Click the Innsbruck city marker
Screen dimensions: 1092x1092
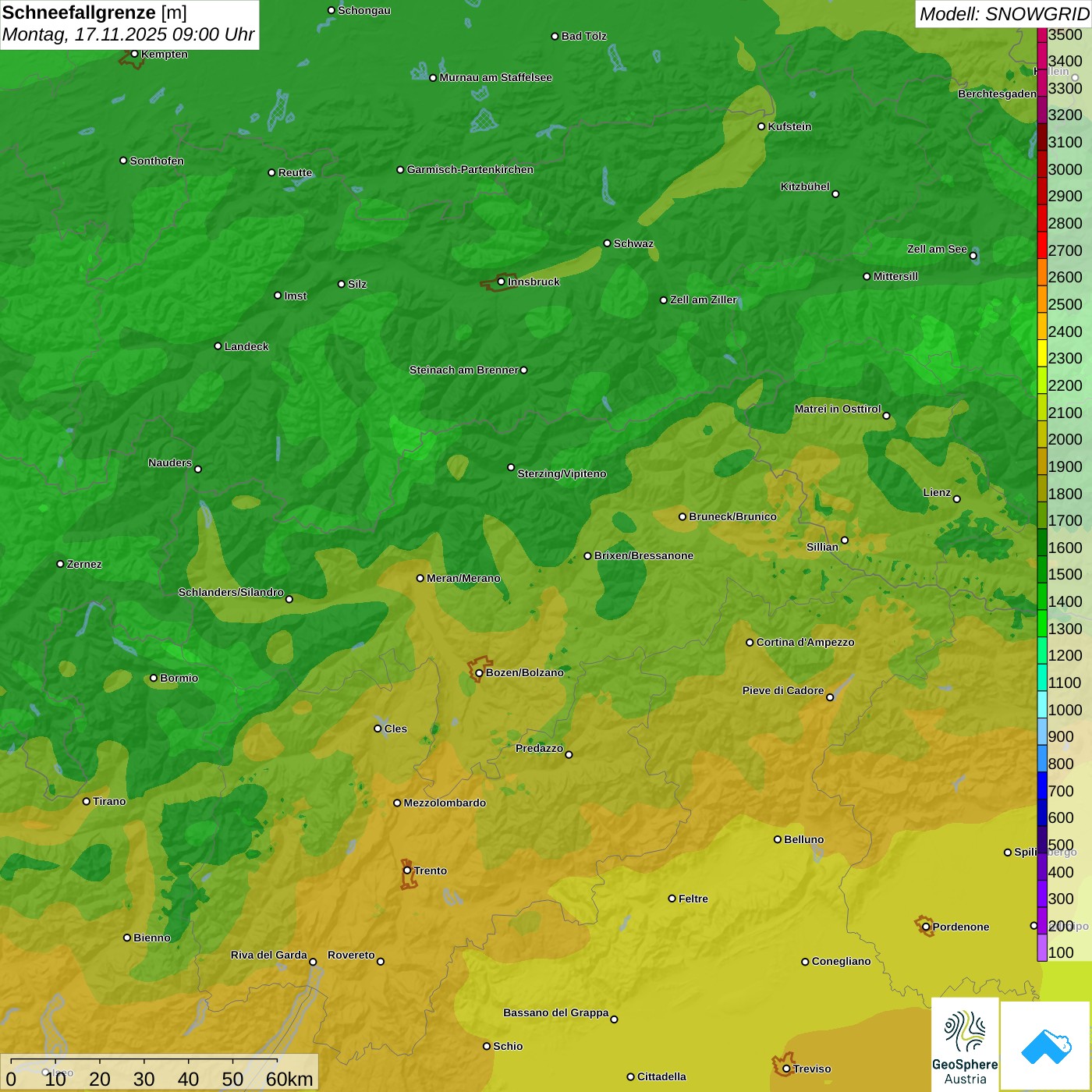click(x=501, y=282)
